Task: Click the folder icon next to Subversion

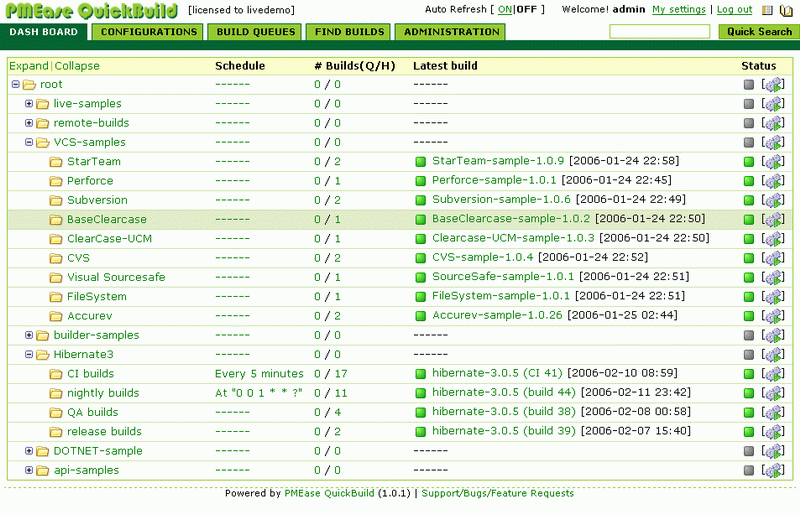Action: point(56,200)
